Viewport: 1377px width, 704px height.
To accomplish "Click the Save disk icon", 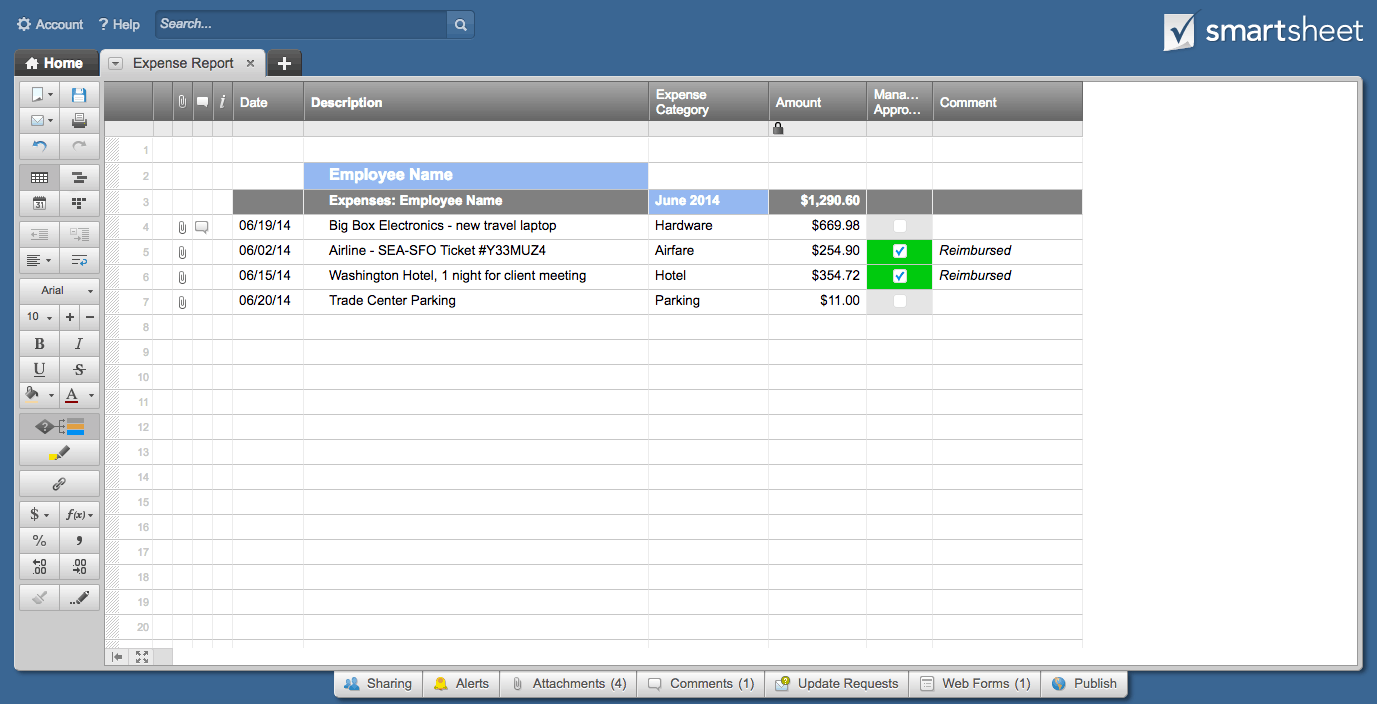I will (79, 95).
